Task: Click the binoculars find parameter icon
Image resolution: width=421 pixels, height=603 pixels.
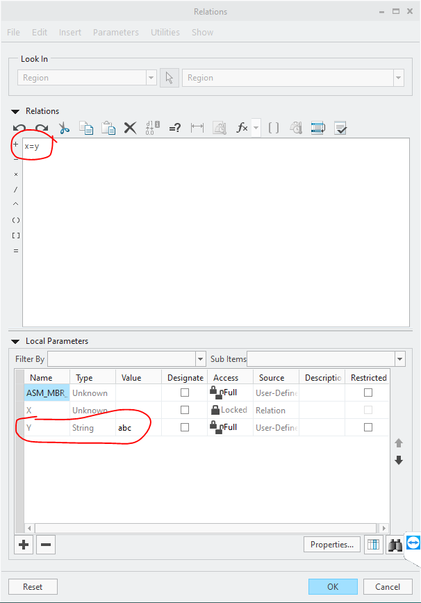Action: click(395, 545)
